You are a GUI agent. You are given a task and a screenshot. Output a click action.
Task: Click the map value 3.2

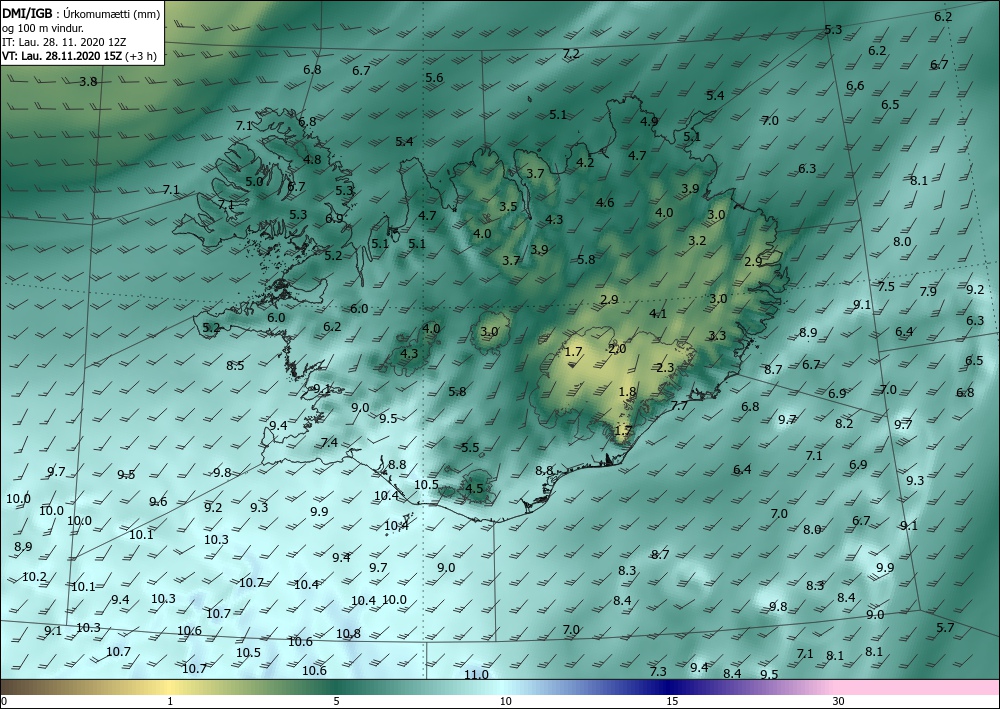coord(698,241)
